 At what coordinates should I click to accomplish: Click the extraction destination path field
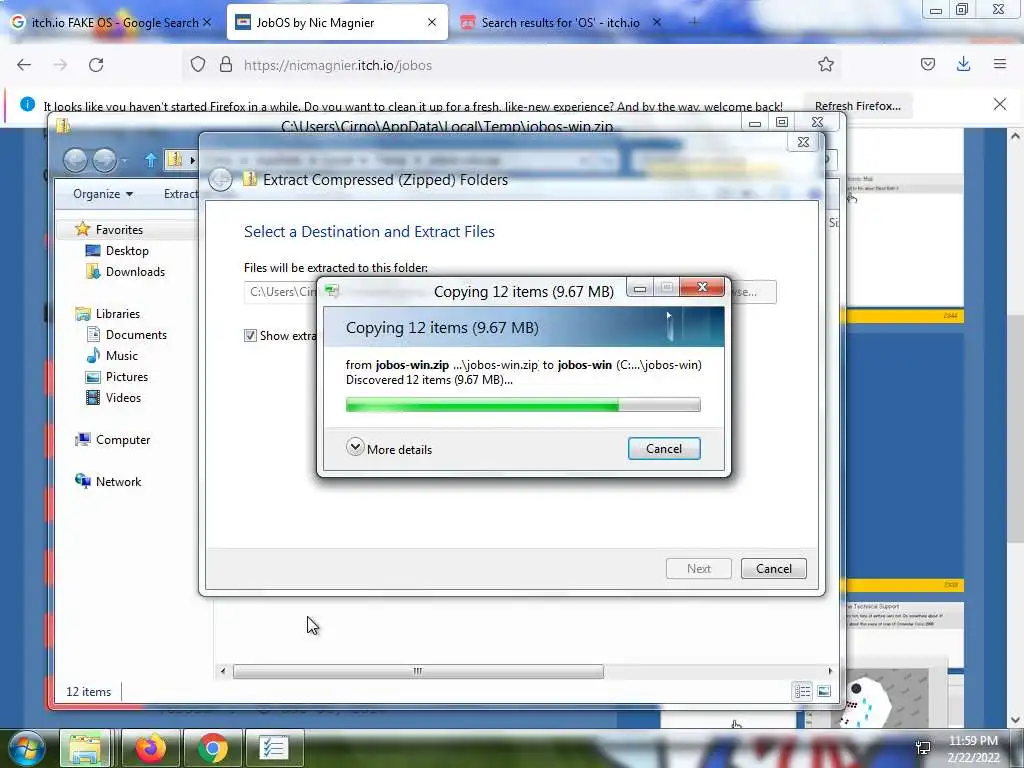click(x=281, y=292)
